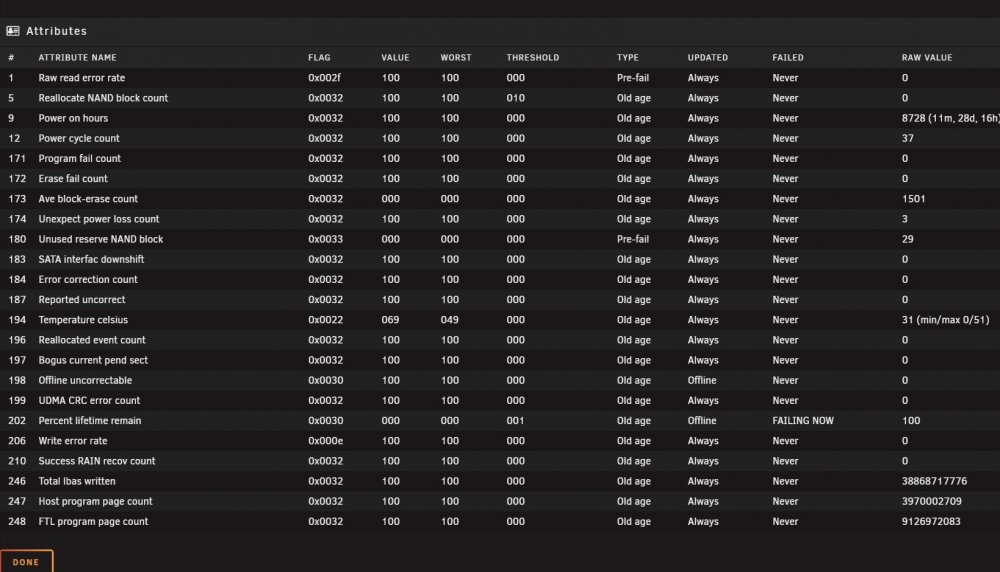Click Offline in Percent lifetime remain row
The image size is (1000, 572).
click(x=702, y=421)
